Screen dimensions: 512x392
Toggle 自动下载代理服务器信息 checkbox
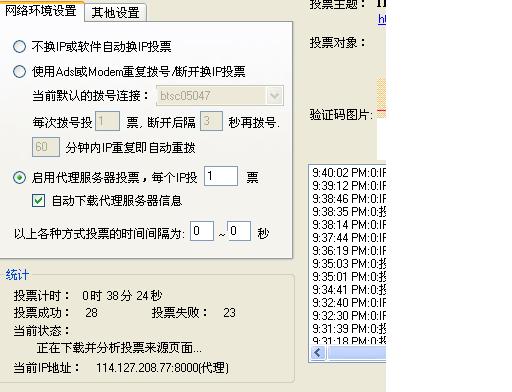click(x=38, y=201)
